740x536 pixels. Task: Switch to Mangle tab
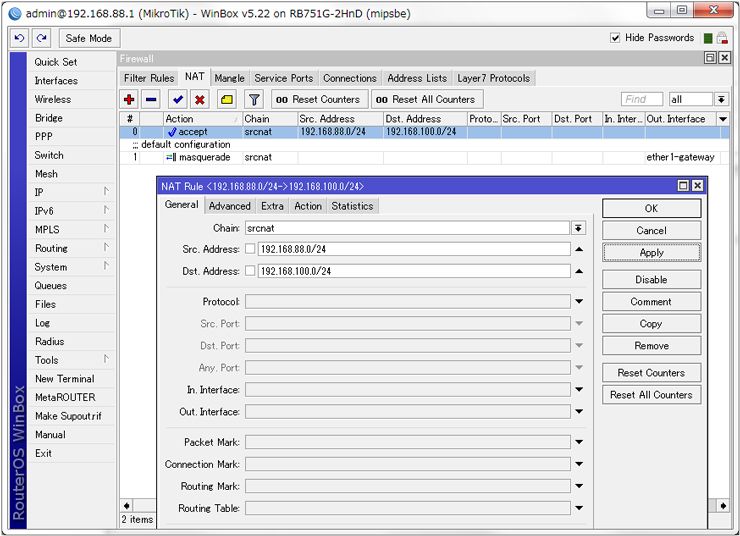point(229,78)
